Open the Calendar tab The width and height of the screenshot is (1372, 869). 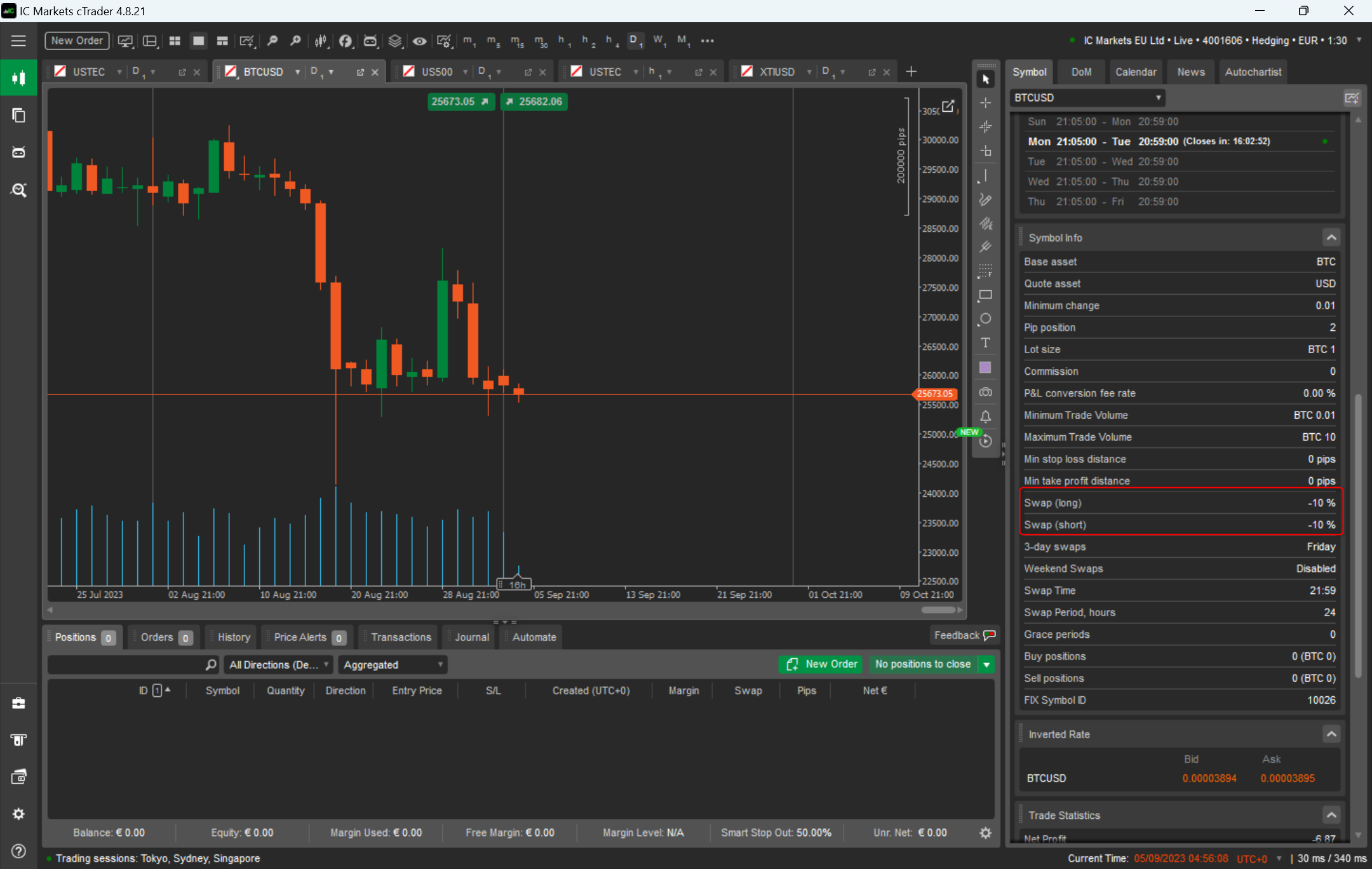click(x=1136, y=72)
